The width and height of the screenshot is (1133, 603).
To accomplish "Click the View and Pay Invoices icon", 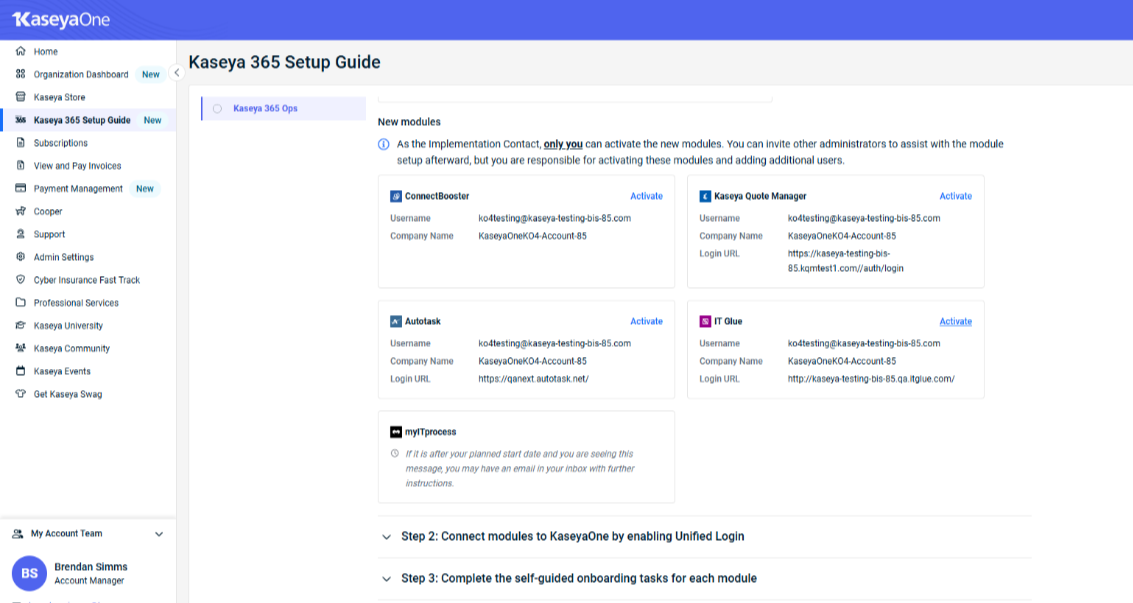I will tap(20, 165).
